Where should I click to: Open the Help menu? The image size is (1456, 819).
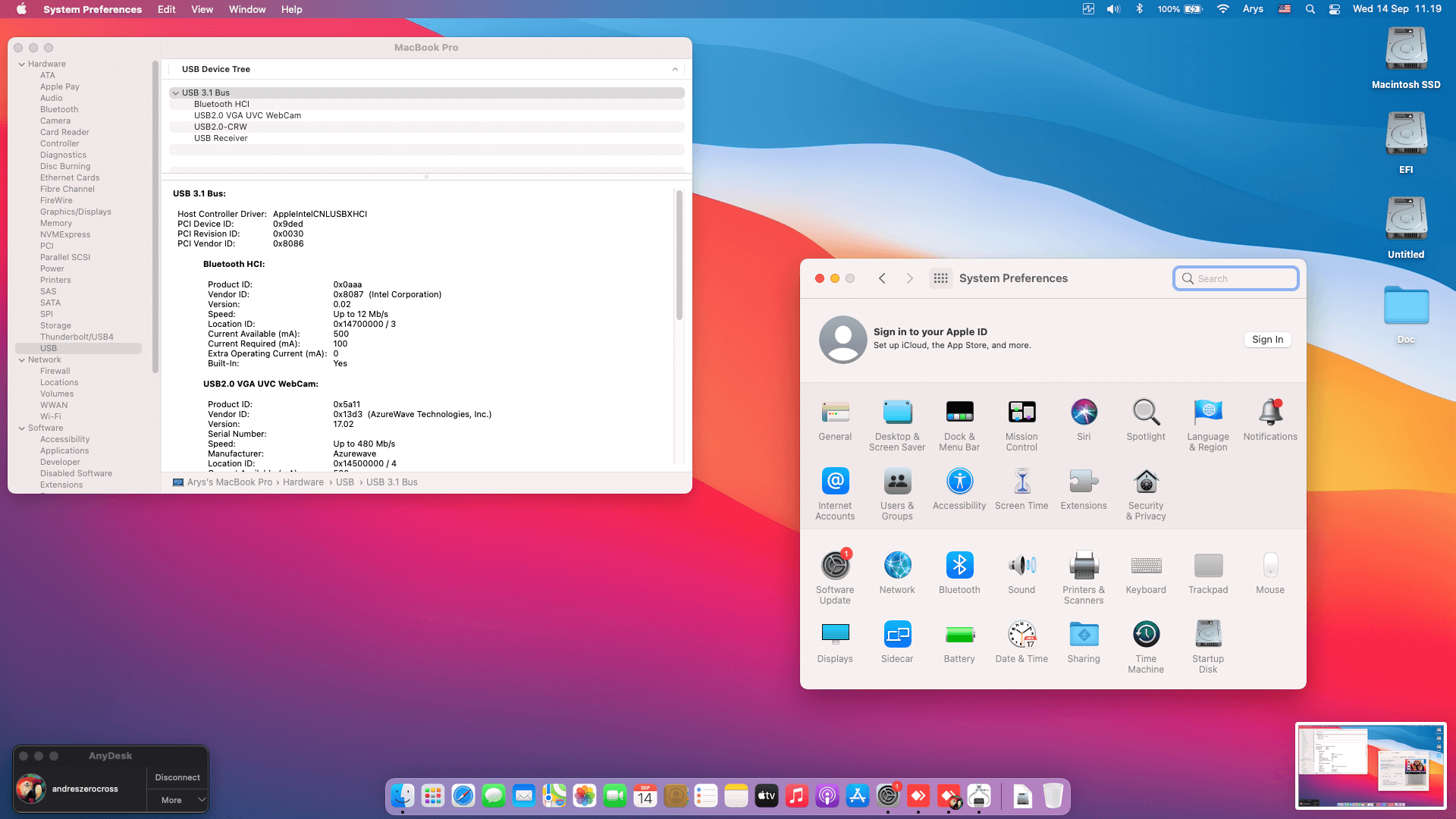pos(291,9)
